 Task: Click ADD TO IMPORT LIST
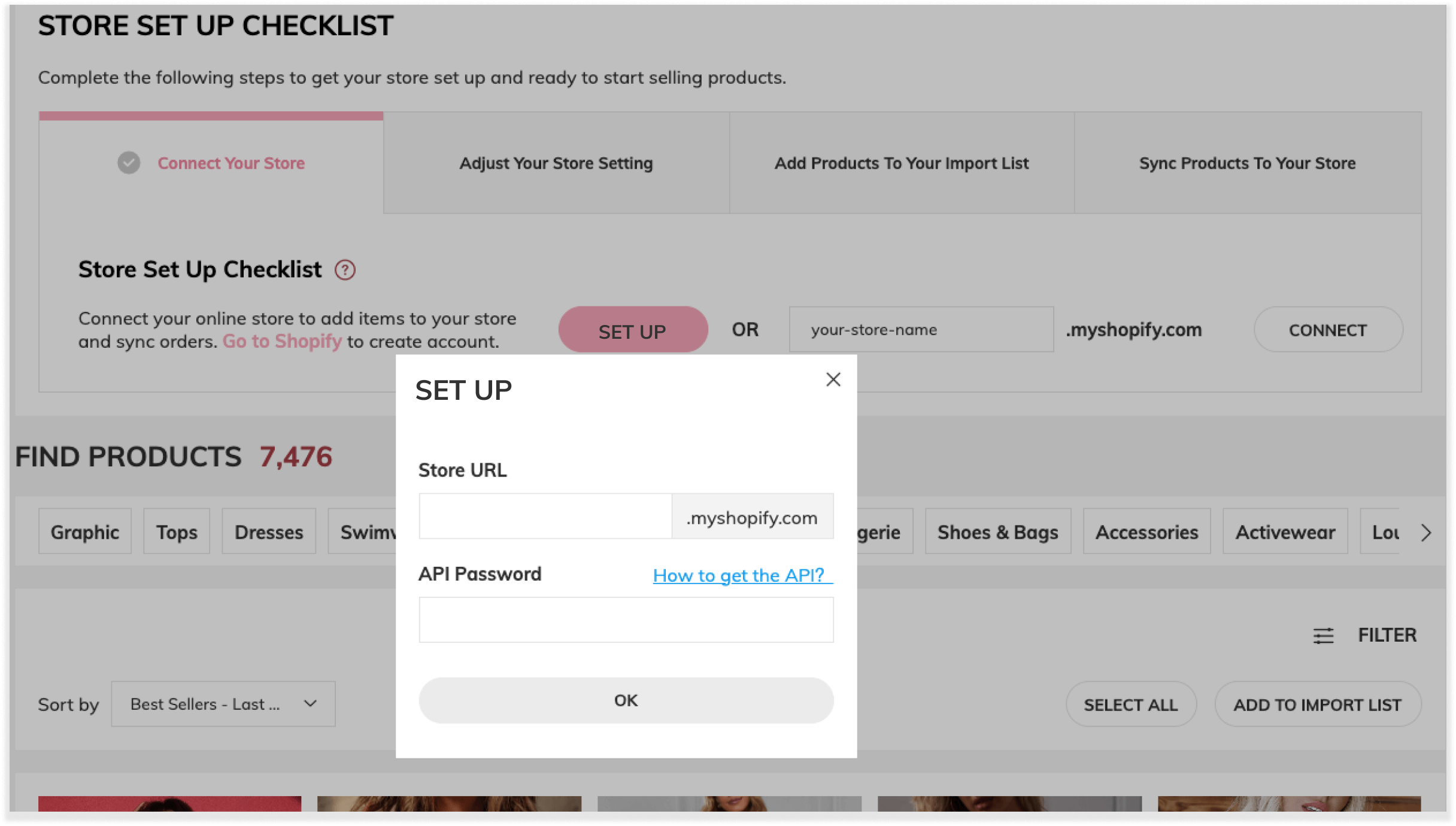[1318, 704]
